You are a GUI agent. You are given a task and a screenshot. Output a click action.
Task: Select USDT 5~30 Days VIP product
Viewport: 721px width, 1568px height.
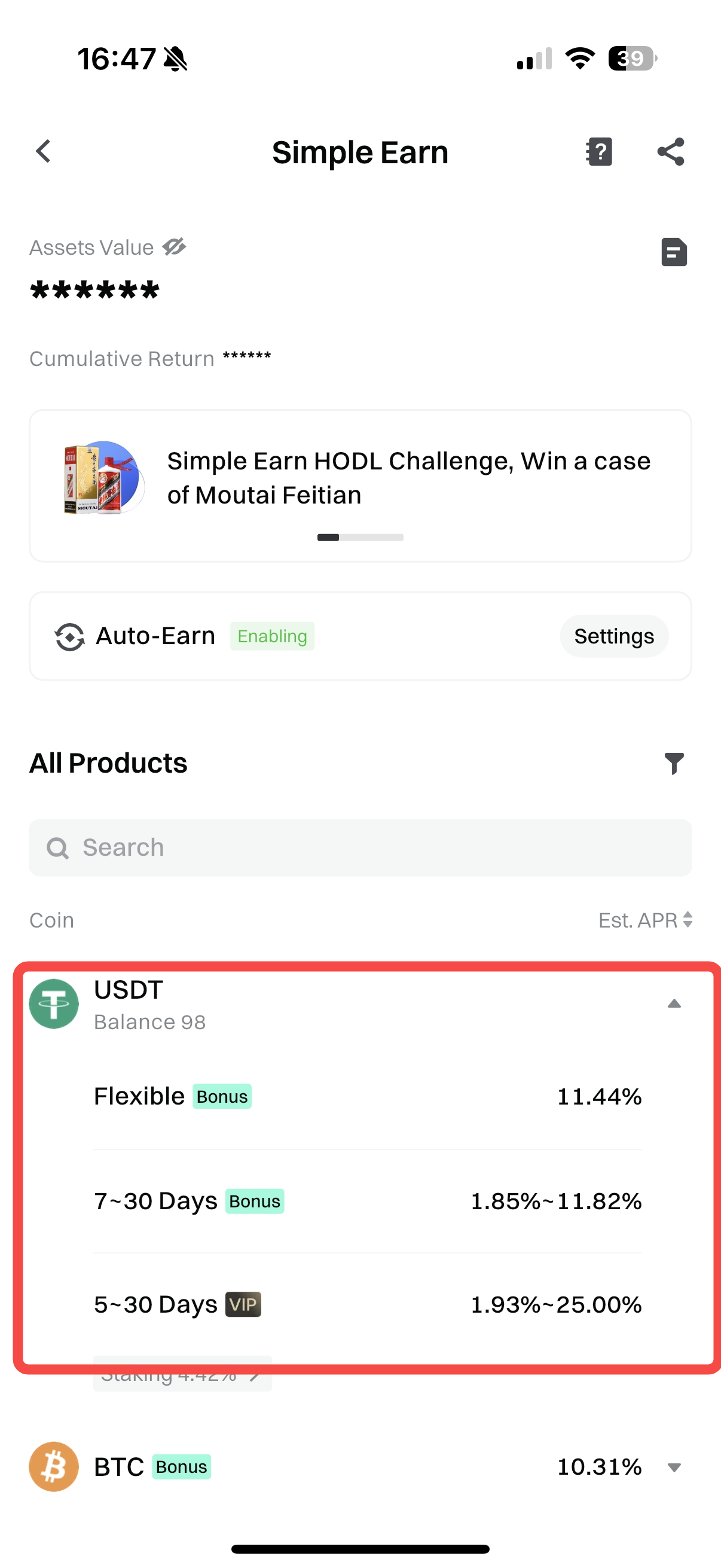pyautogui.click(x=368, y=1304)
